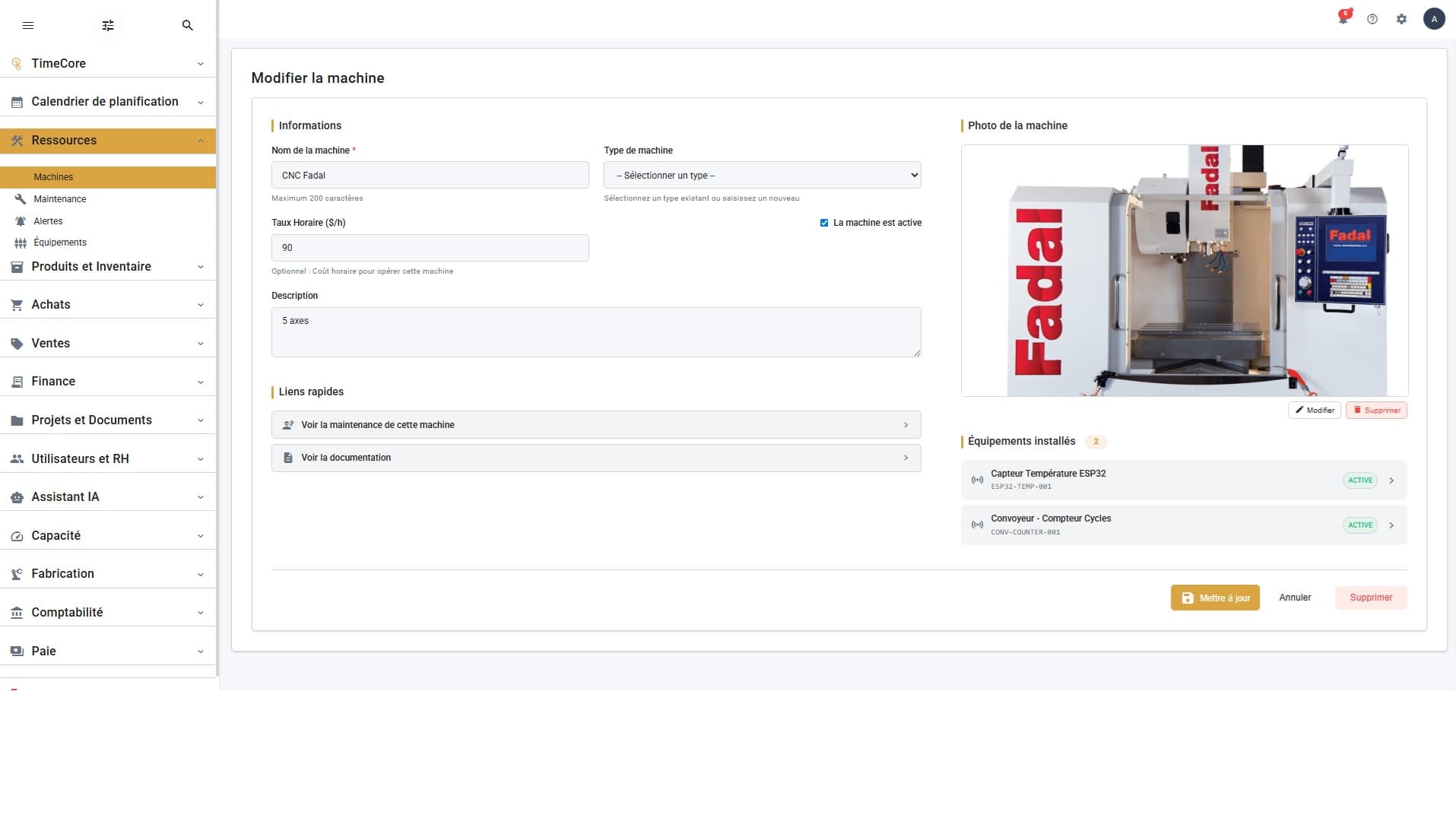Click Supprimer button under machine photo
The height and width of the screenshot is (815, 1456).
[x=1376, y=411]
